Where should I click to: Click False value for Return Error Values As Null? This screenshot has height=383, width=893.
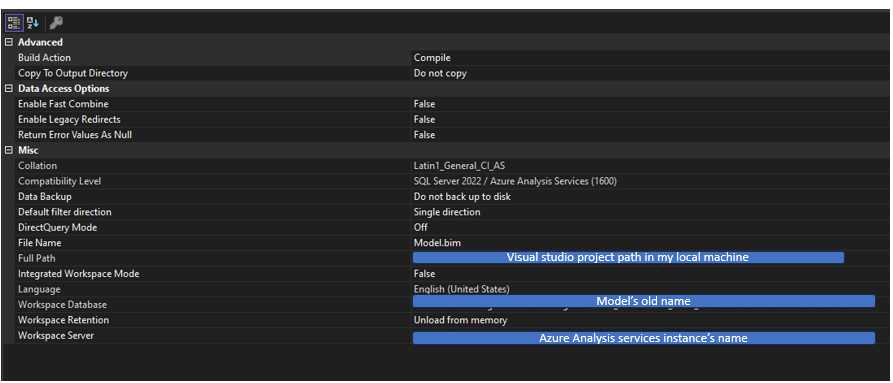[424, 135]
